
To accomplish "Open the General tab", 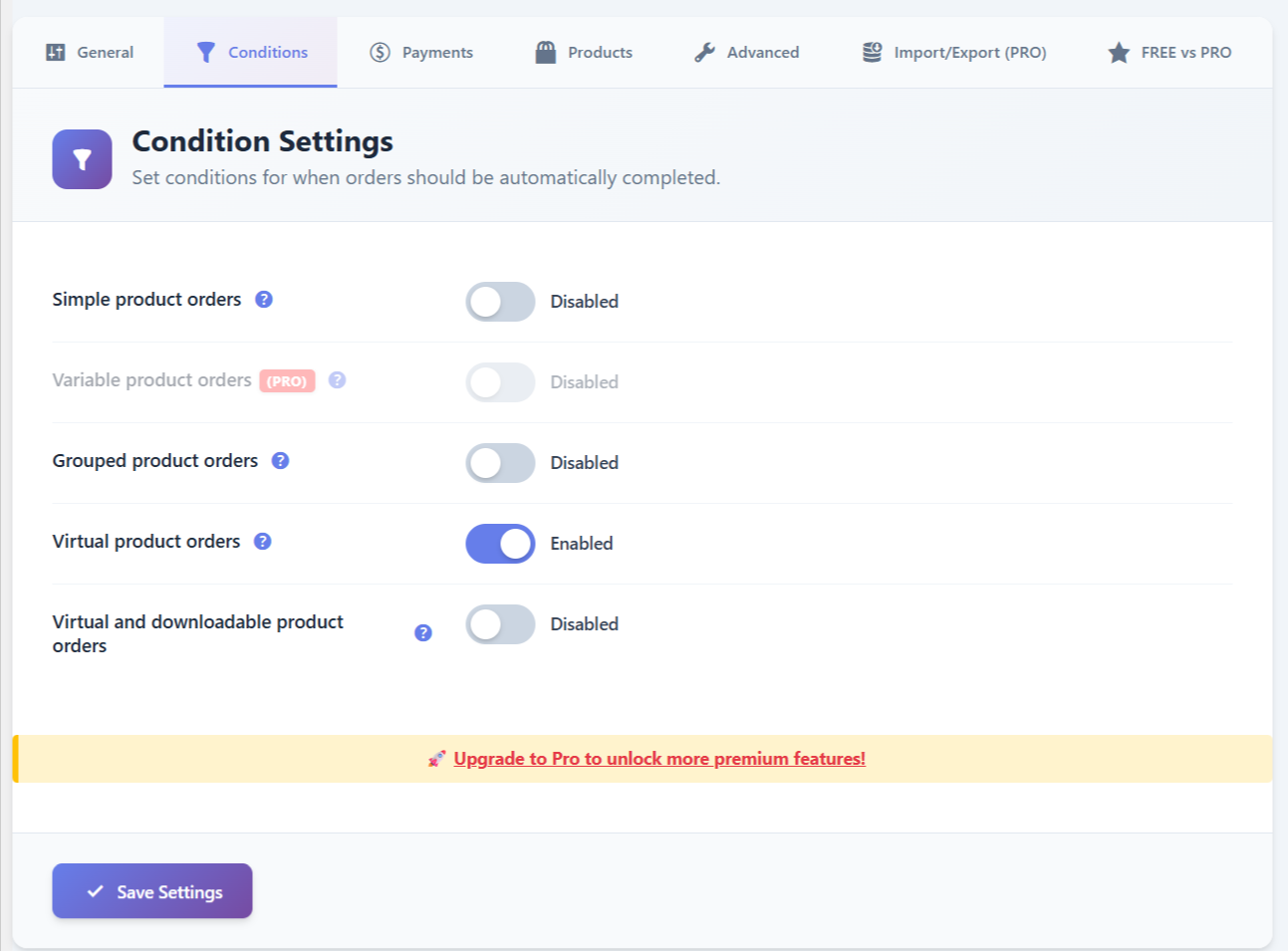I will pyautogui.click(x=90, y=53).
